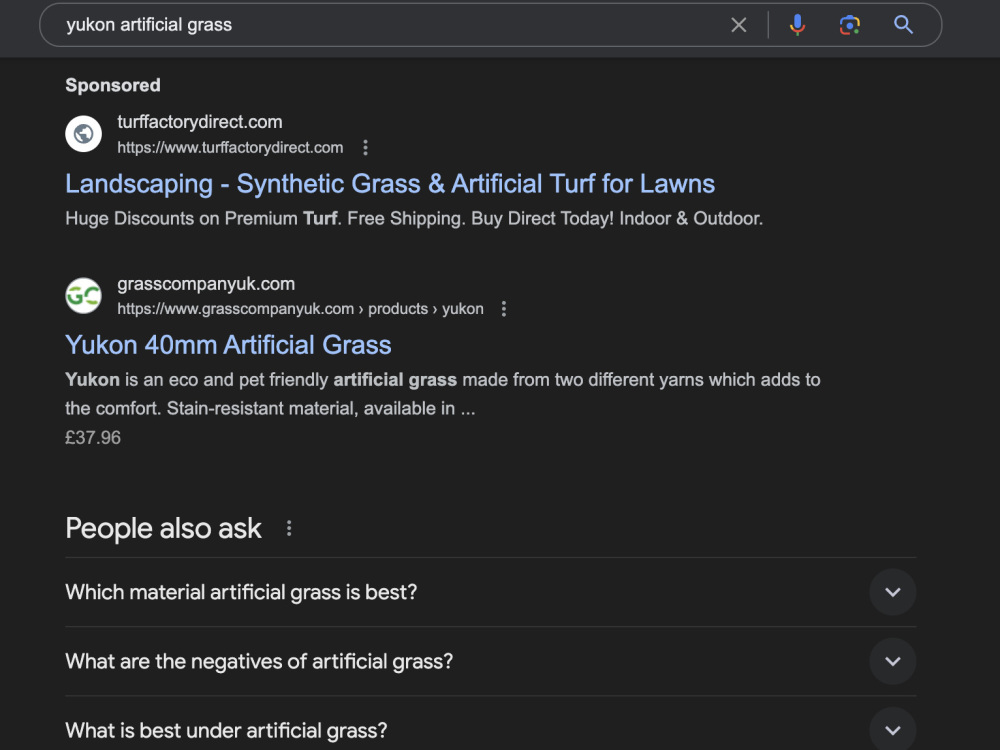
Task: Open Google Lens image search icon
Action: point(849,25)
